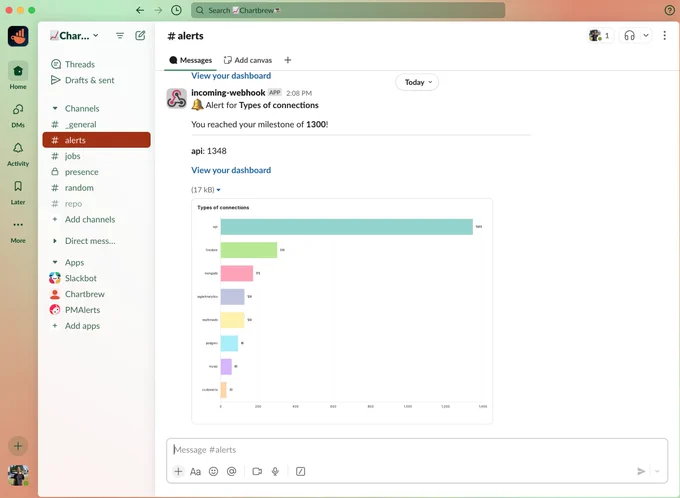Click the Message #alerts input box
This screenshot has width=680, height=498.
click(417, 449)
